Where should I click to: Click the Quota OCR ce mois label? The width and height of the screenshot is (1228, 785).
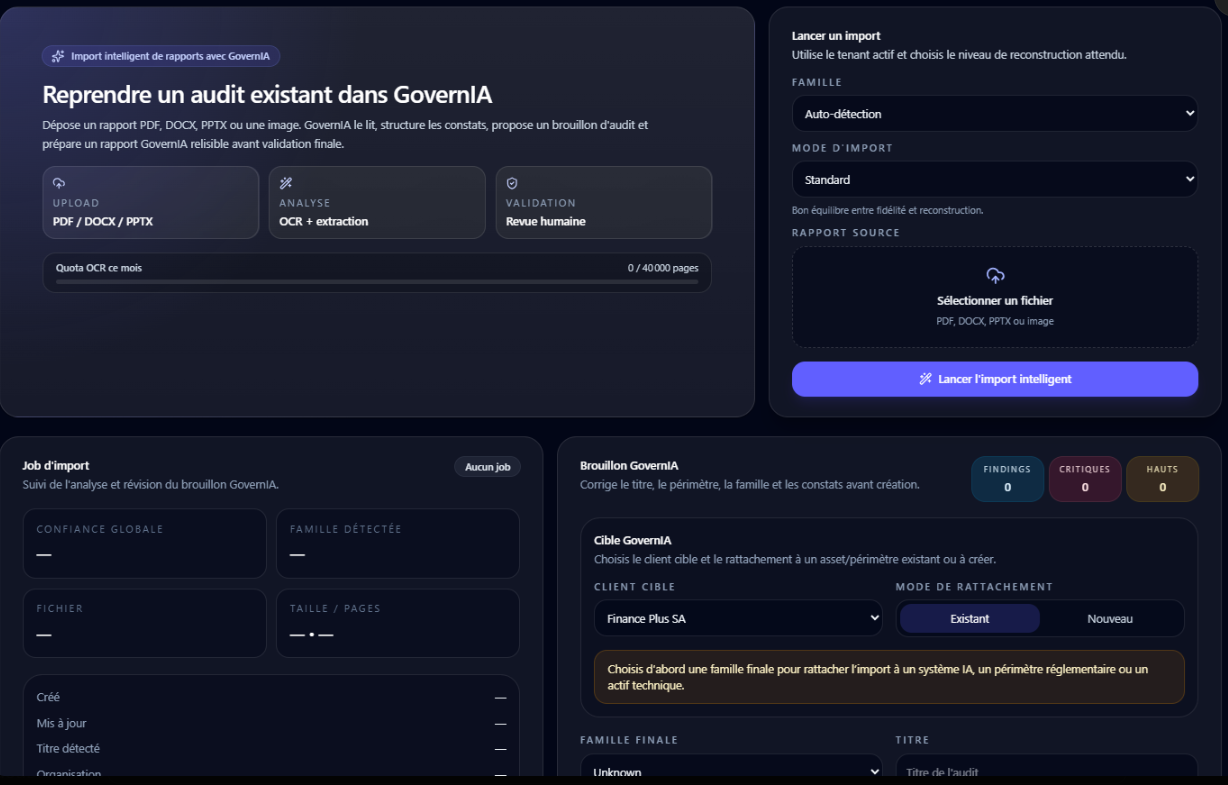99,268
